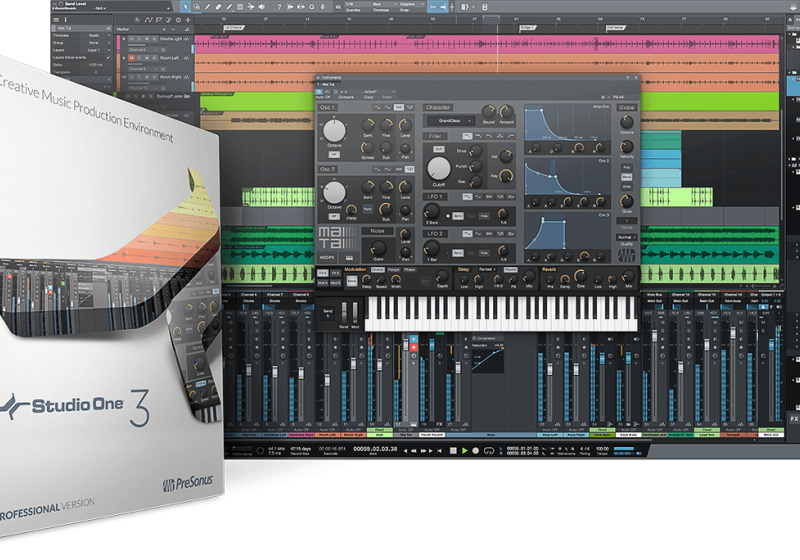
Task: Select the sine waveform for Osc 1
Action: tap(377, 108)
